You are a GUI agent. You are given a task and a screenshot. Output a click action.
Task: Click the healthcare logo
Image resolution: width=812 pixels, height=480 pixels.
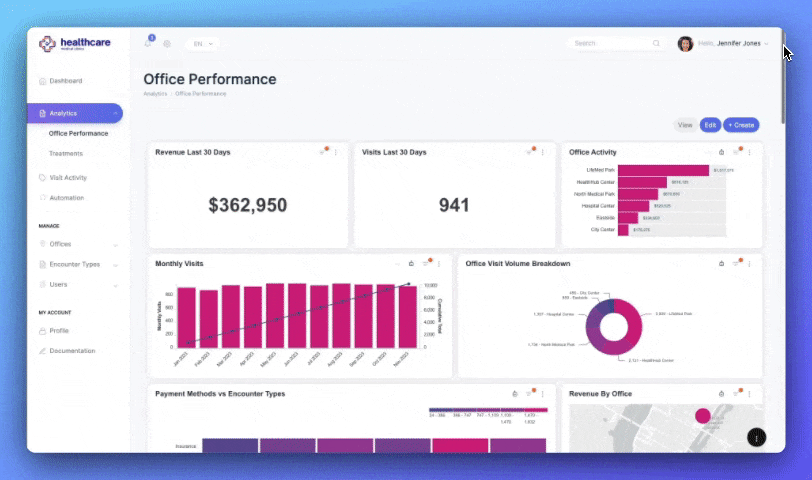pyautogui.click(x=75, y=44)
